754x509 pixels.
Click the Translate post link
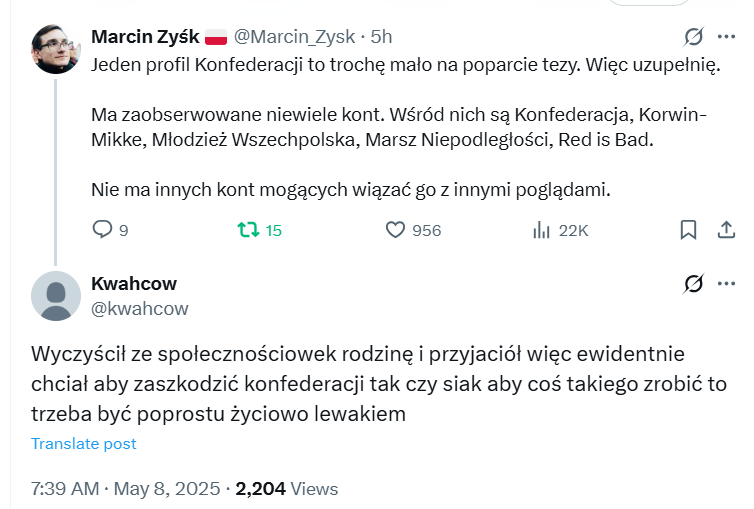coord(84,444)
